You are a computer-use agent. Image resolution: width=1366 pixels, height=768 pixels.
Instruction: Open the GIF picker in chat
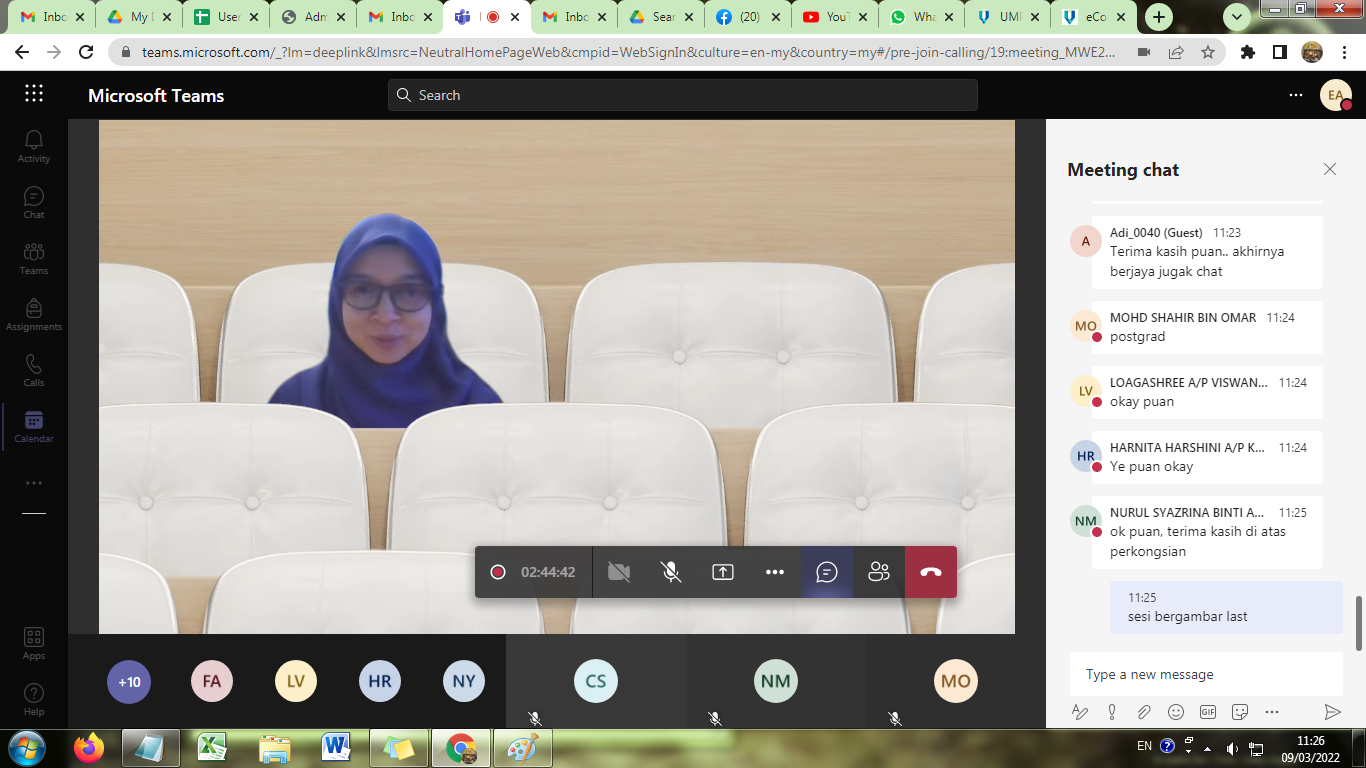(1208, 712)
